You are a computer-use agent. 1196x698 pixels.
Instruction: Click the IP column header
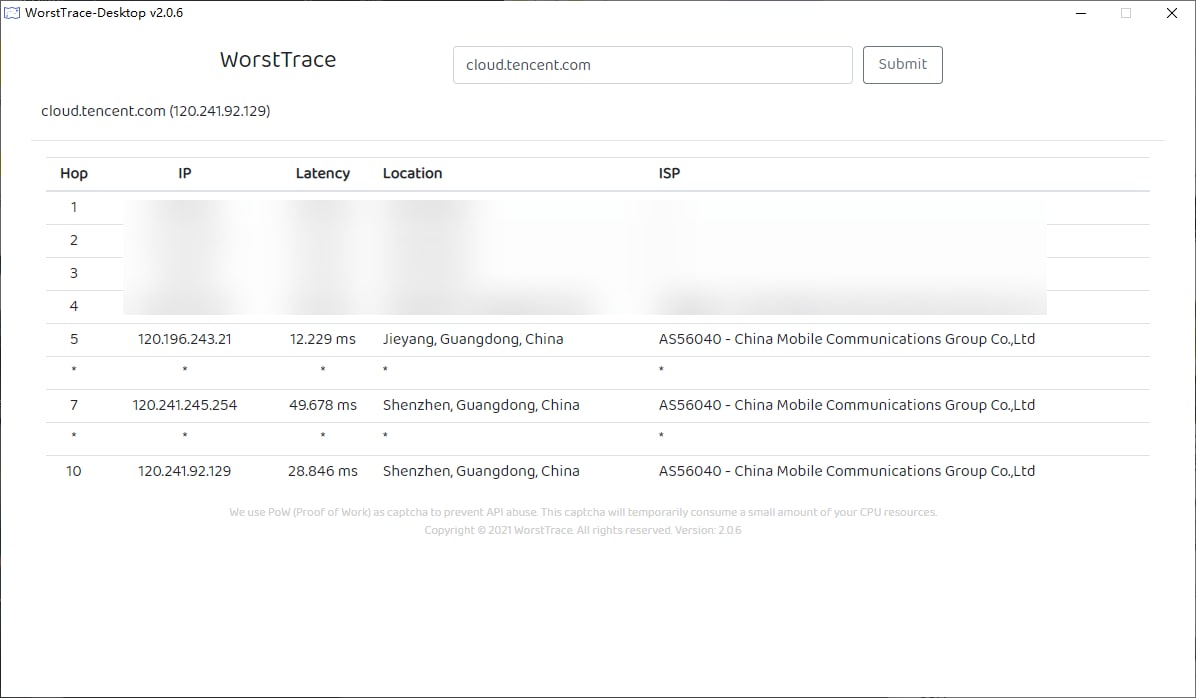185,173
